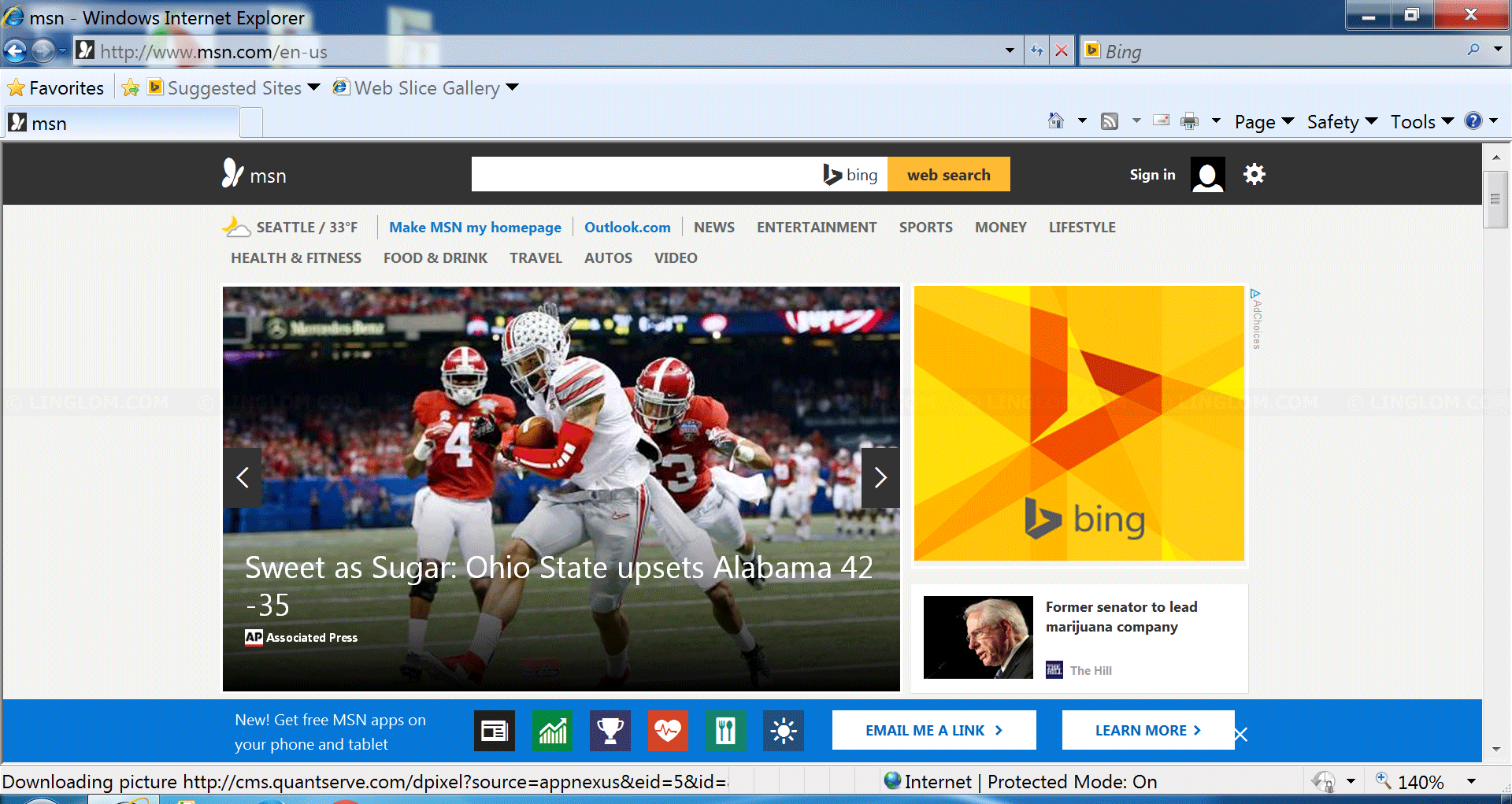Go to the ENTERTAINMENT section
Screen dimensions: 1512x804
(817, 227)
